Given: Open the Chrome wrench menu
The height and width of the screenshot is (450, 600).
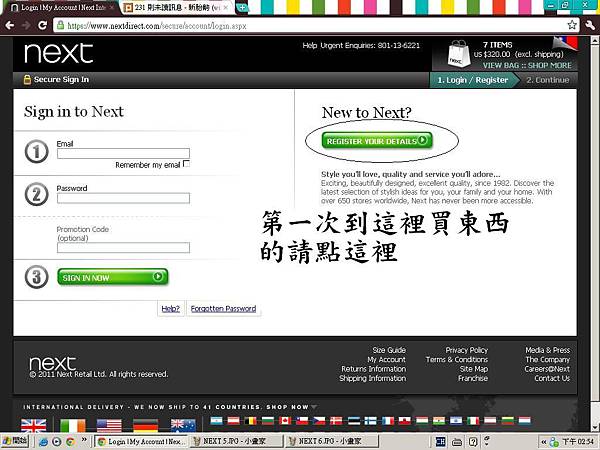Looking at the screenshot, I should (x=590, y=26).
